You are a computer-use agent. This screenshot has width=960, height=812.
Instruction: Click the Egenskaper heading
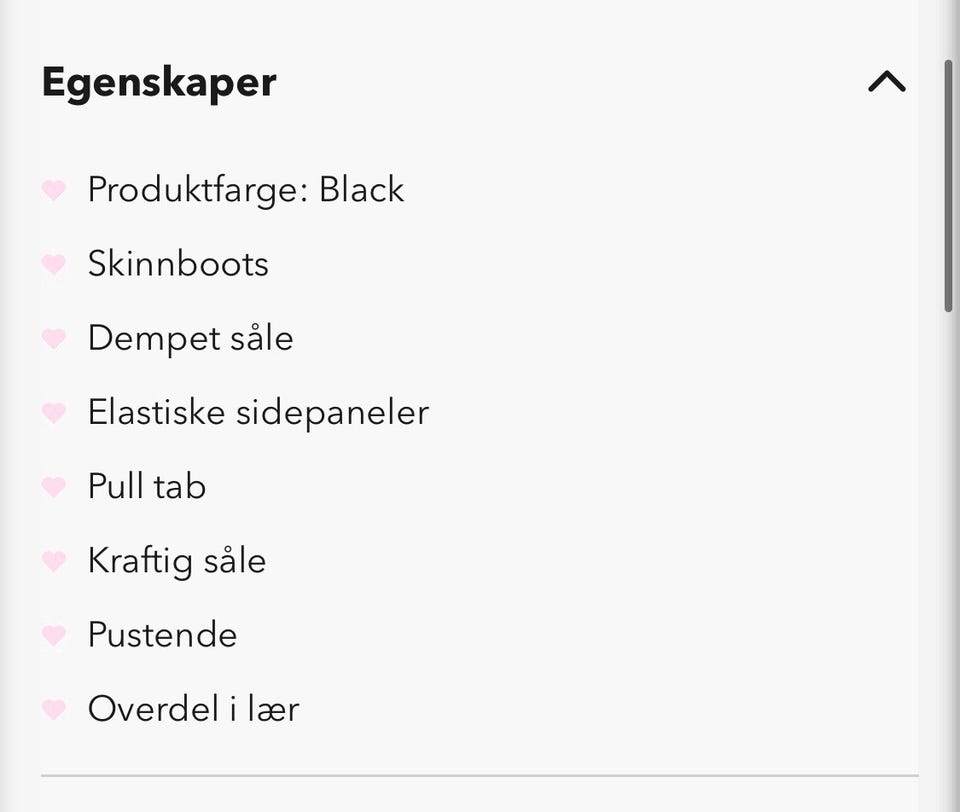coord(159,82)
